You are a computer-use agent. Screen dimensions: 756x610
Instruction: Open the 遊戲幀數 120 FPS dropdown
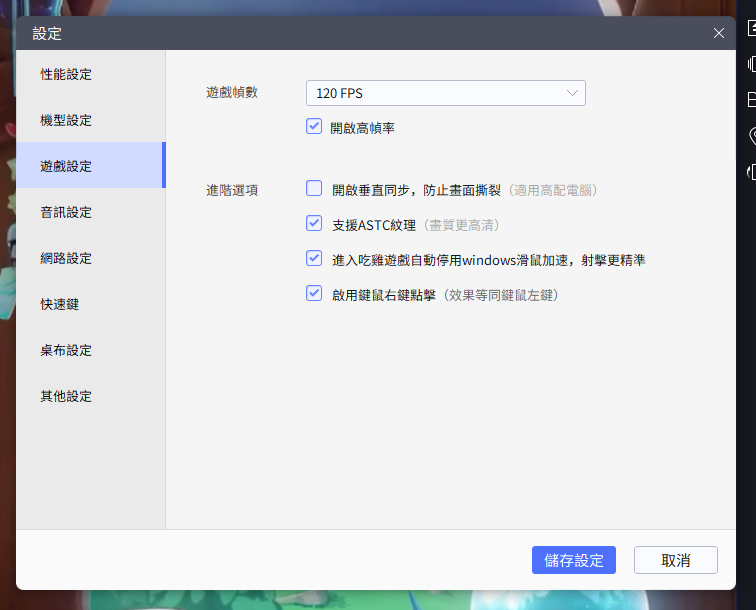click(446, 93)
